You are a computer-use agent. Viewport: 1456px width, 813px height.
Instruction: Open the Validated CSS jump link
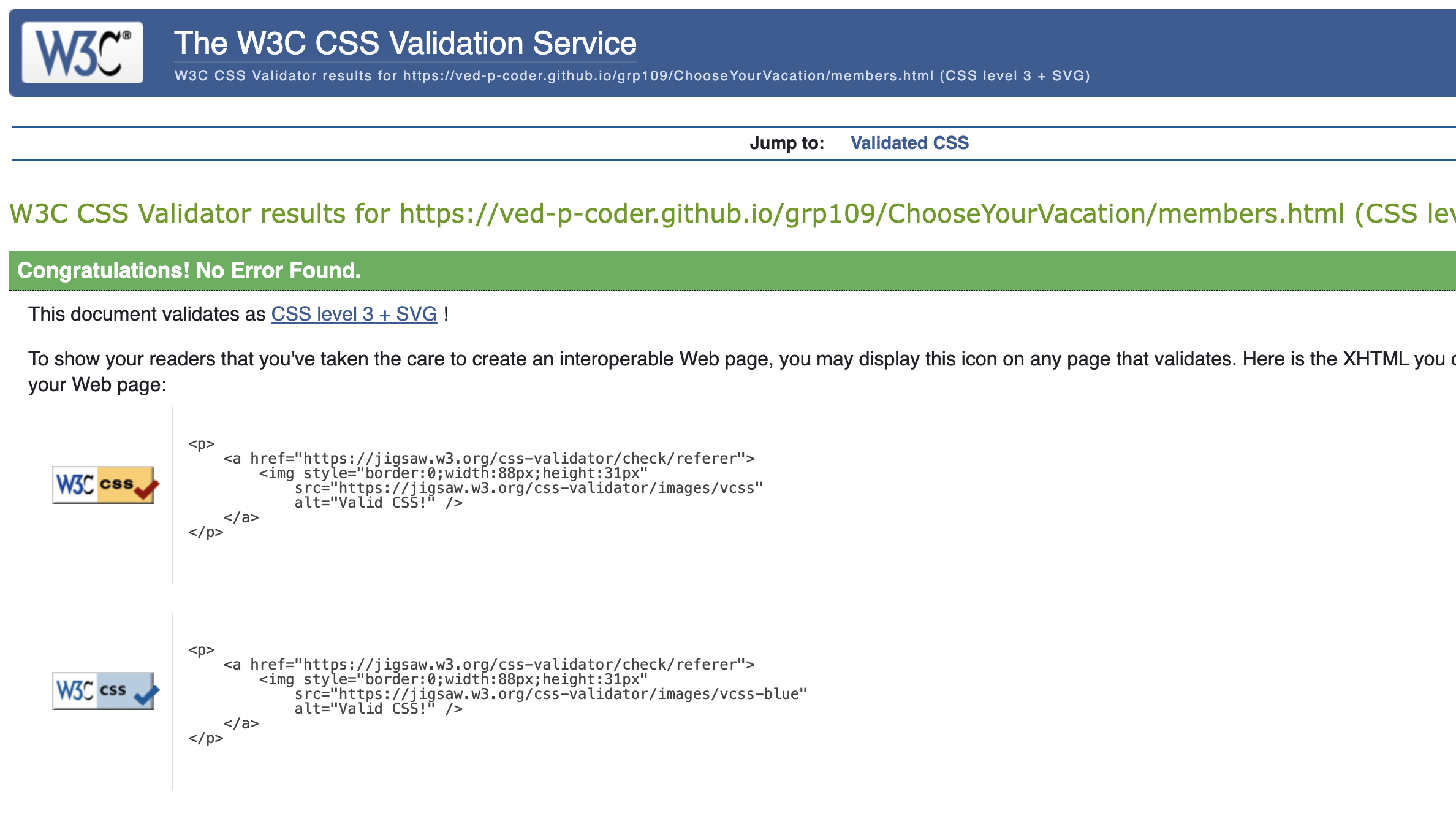(x=909, y=143)
